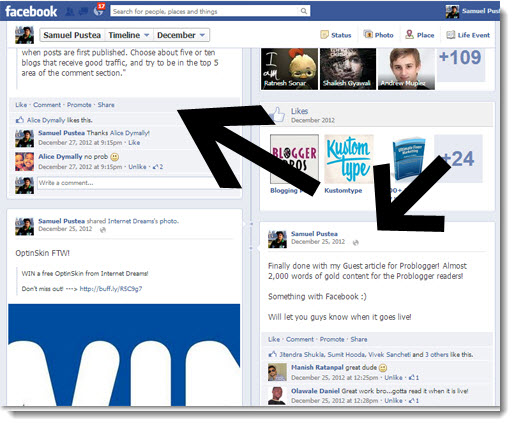Promote the blog comment quote post
This screenshot has width=515, height=426.
(79, 105)
